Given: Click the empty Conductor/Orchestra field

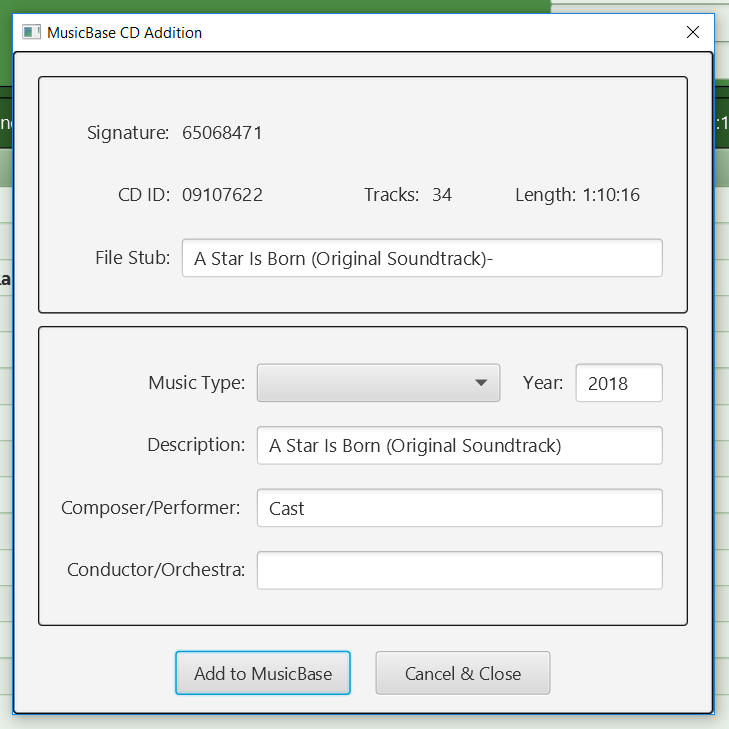Looking at the screenshot, I should point(460,570).
